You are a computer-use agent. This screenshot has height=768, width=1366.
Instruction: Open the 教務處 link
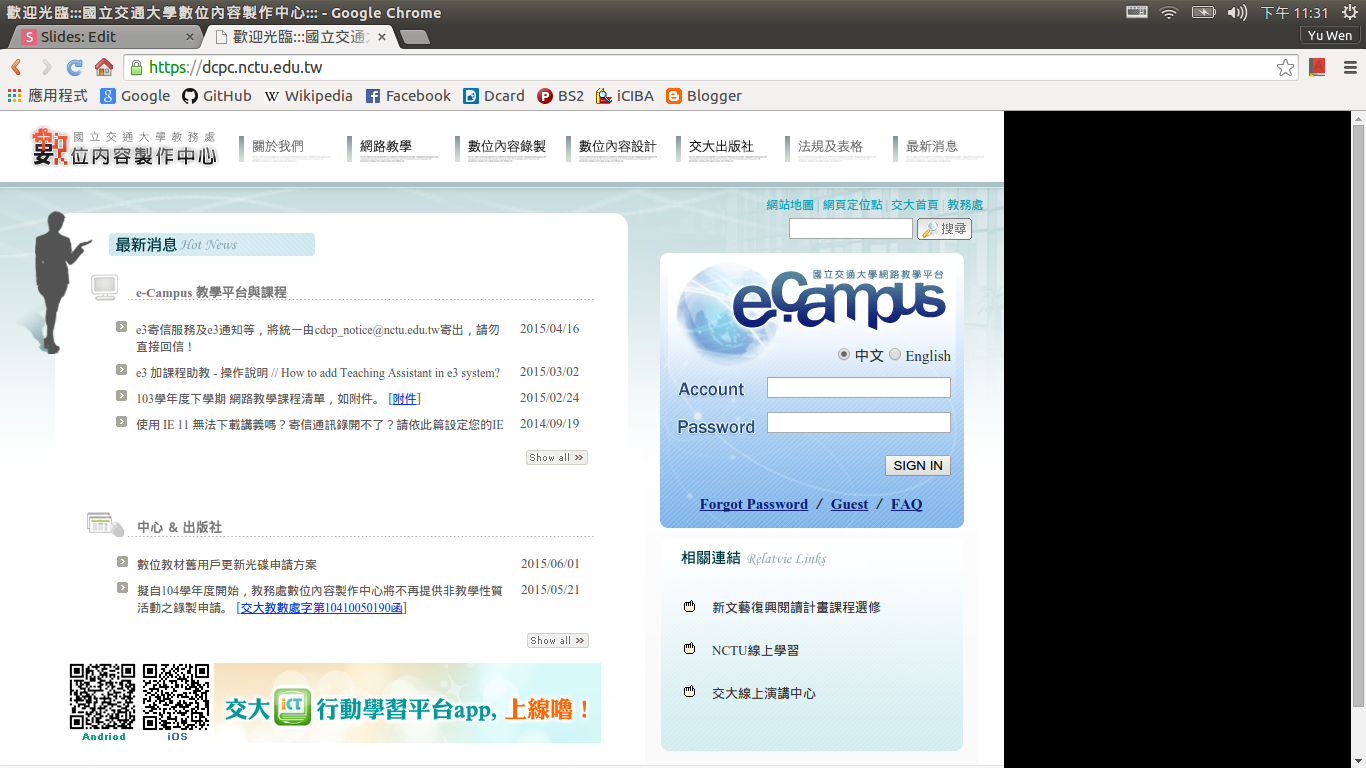965,205
